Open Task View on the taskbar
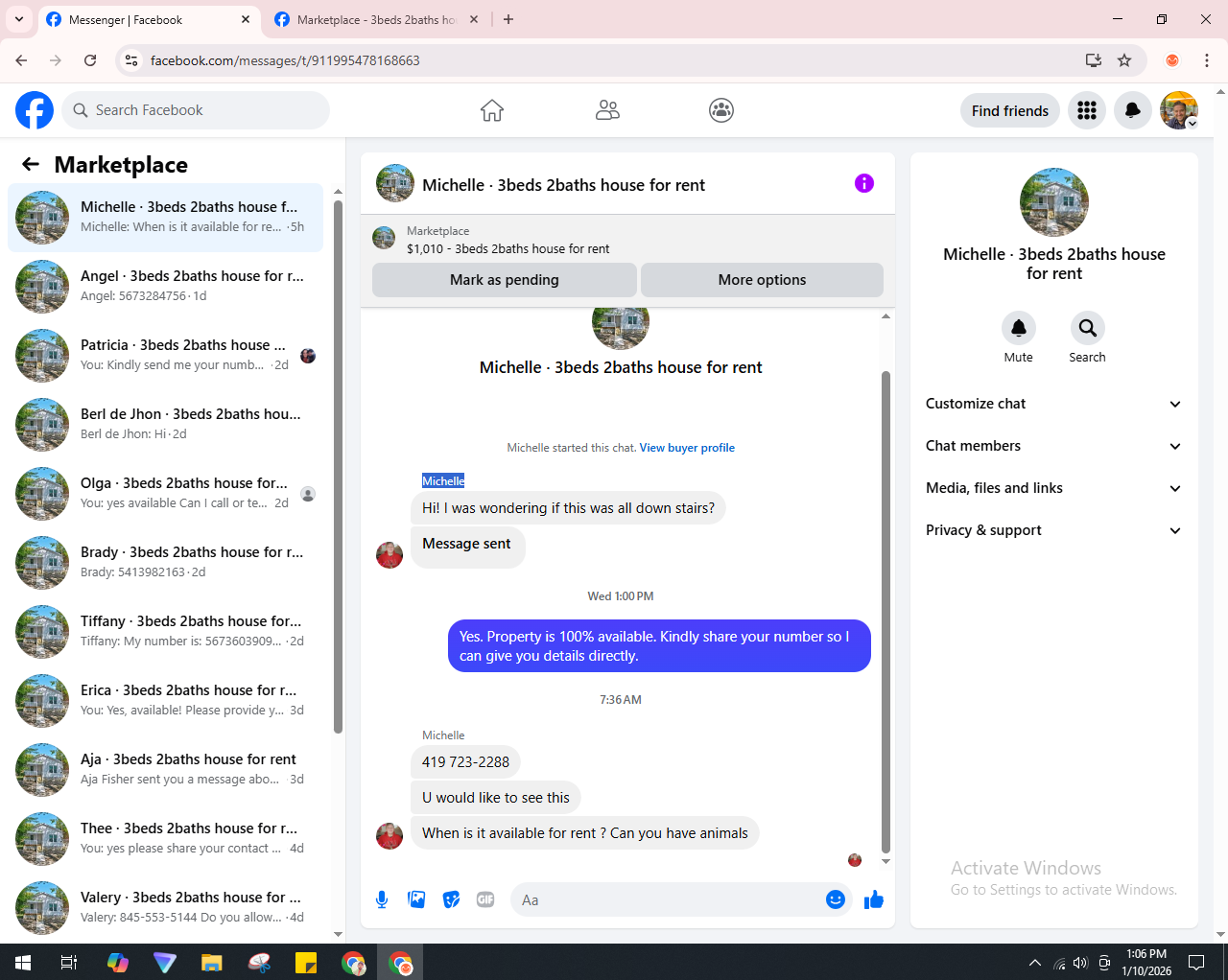 [69, 963]
